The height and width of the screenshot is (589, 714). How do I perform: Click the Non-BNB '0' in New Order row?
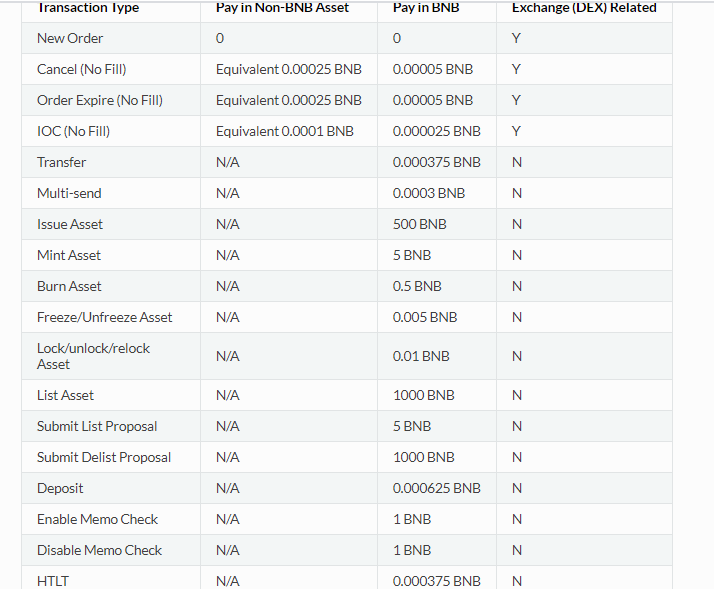pos(220,38)
